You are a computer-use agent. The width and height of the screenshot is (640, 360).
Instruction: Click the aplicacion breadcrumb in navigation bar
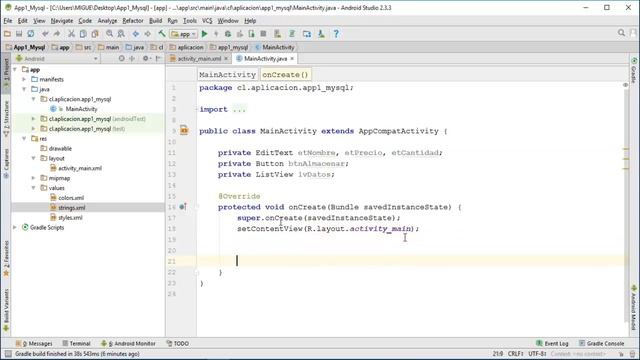187,47
